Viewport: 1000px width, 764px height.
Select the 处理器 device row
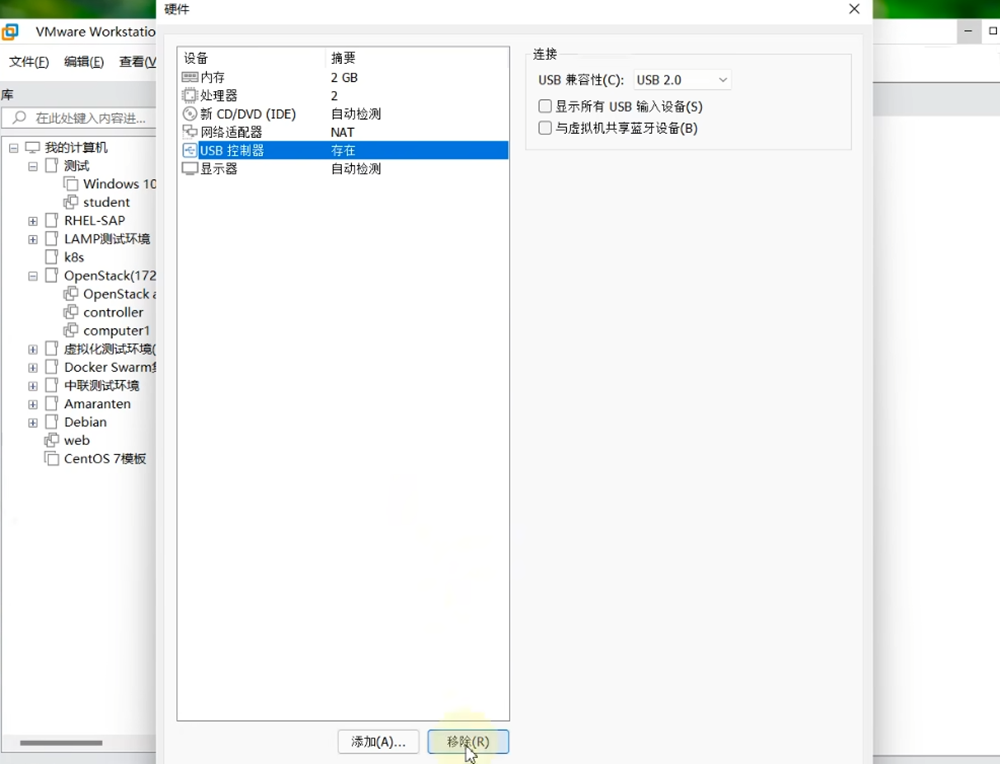point(343,96)
